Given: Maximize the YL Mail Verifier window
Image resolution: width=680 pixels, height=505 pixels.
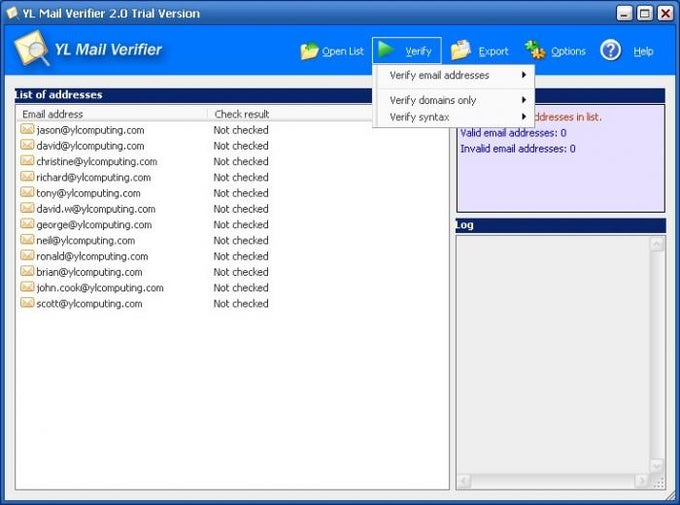Looking at the screenshot, I should coord(645,13).
